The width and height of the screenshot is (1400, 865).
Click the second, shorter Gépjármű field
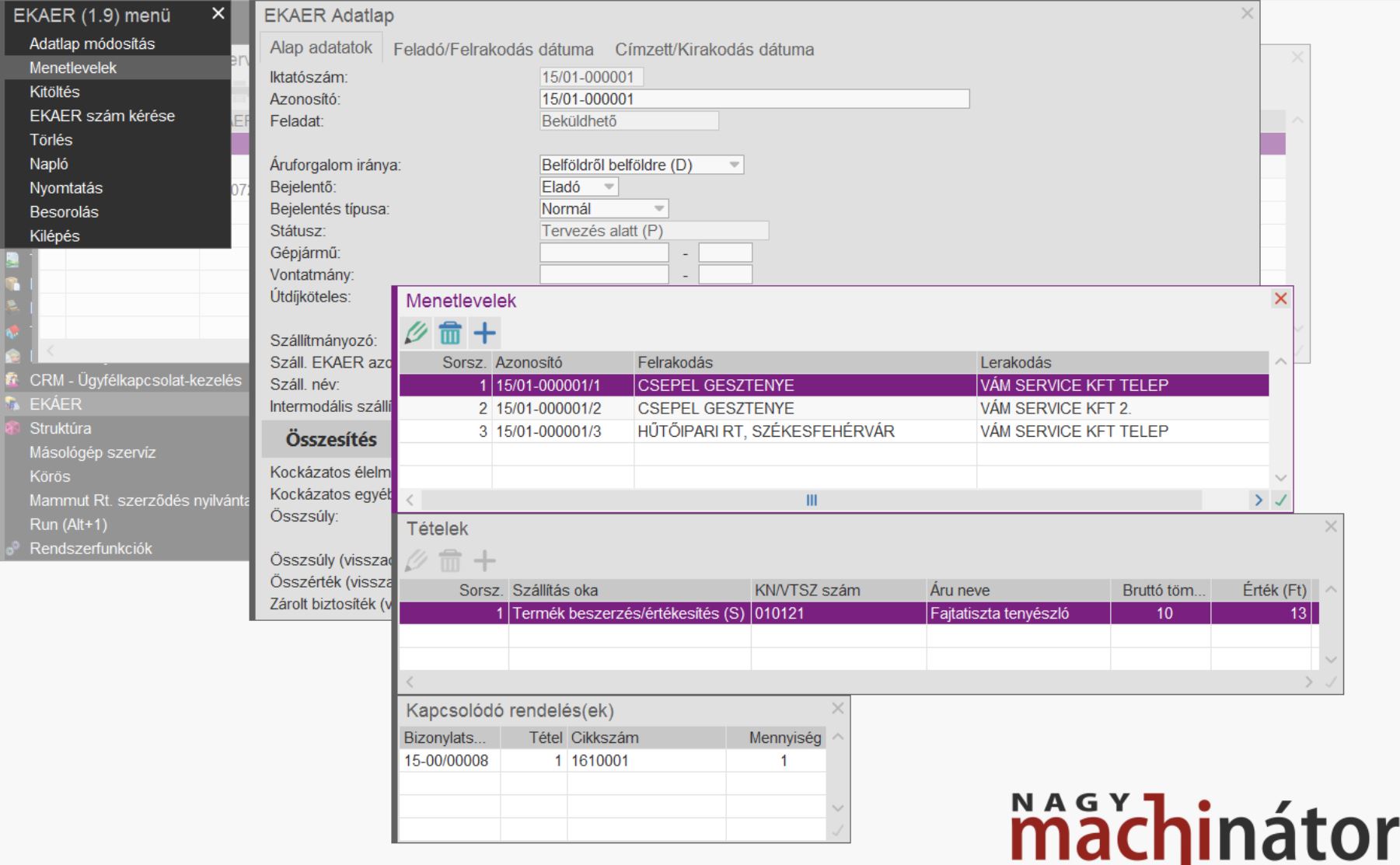(725, 253)
